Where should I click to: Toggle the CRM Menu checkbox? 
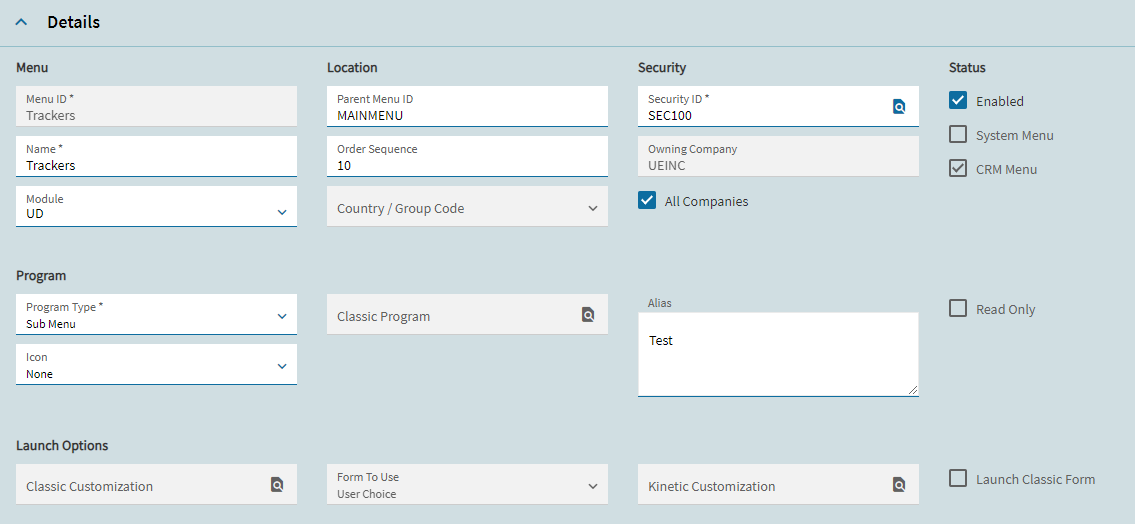(958, 169)
